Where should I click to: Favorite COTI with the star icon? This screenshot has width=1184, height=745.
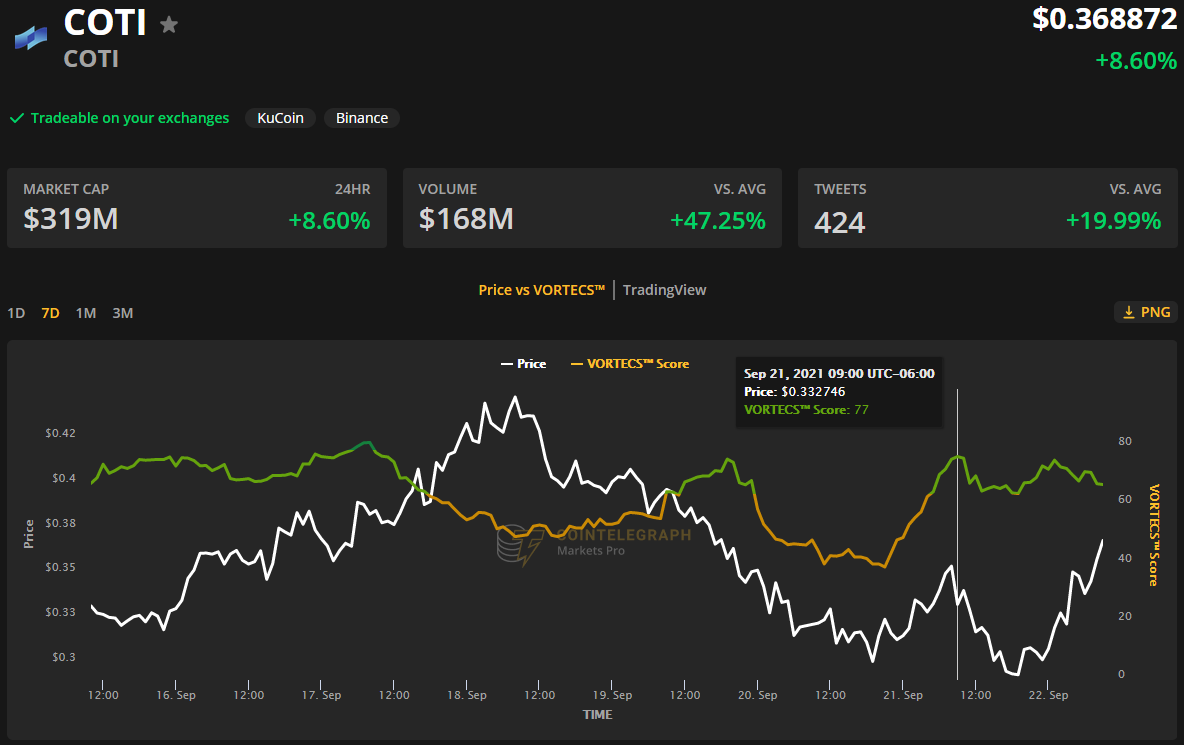point(169,25)
